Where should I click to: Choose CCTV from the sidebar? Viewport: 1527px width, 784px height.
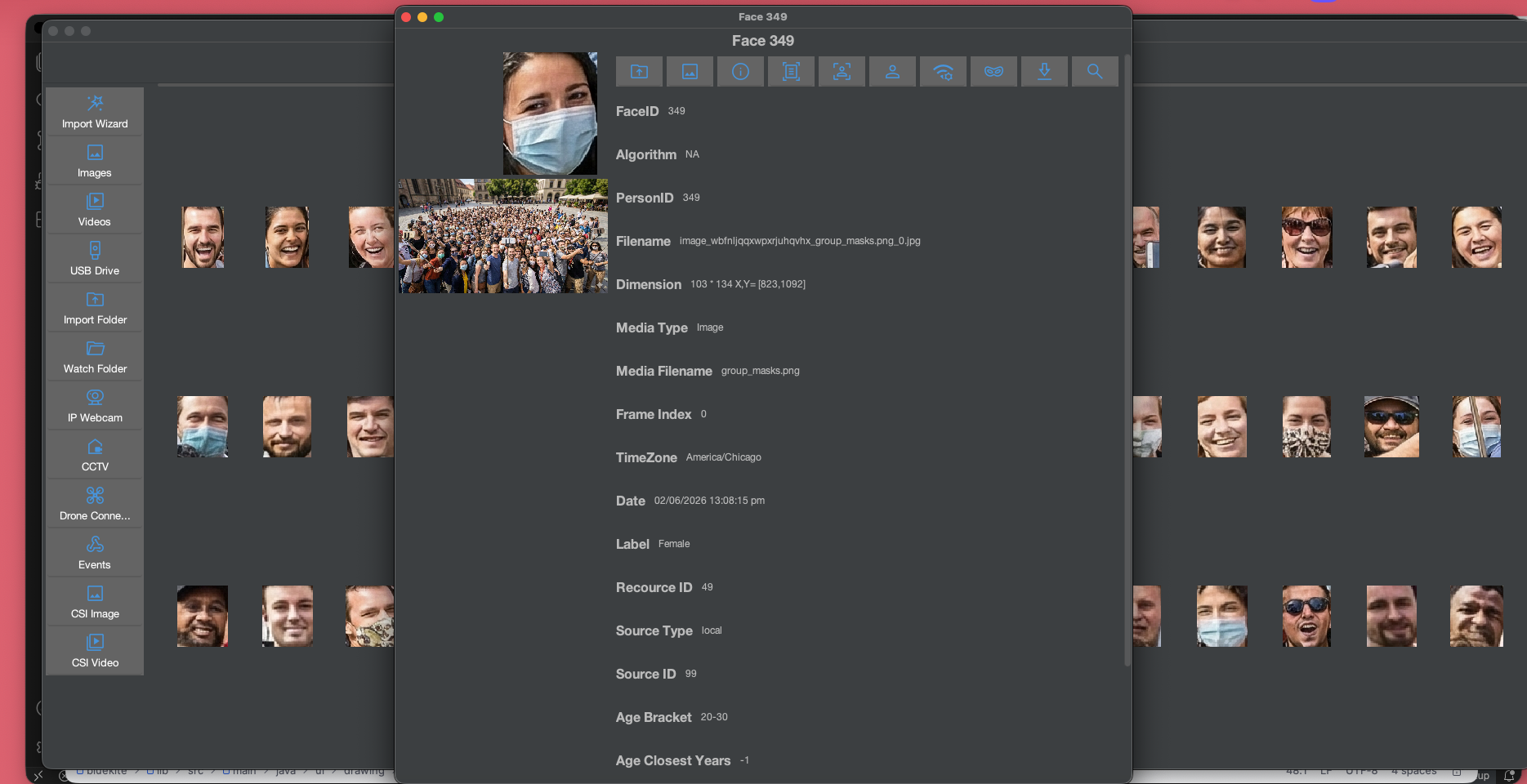[95, 455]
